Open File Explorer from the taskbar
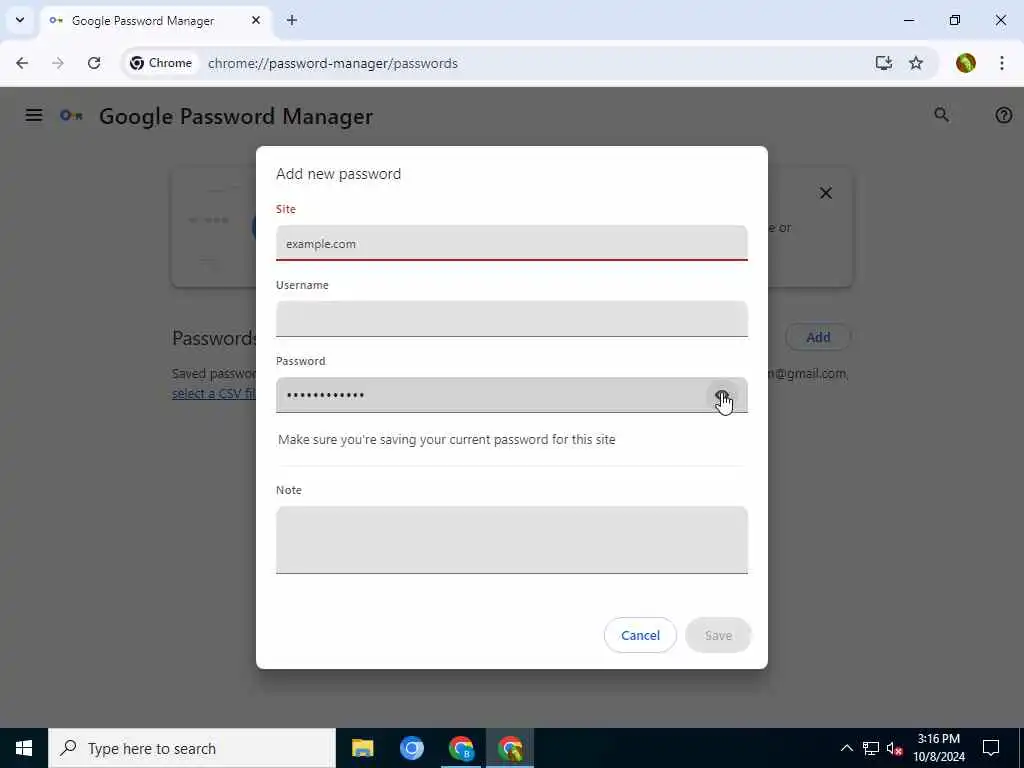The width and height of the screenshot is (1024, 768). click(362, 748)
